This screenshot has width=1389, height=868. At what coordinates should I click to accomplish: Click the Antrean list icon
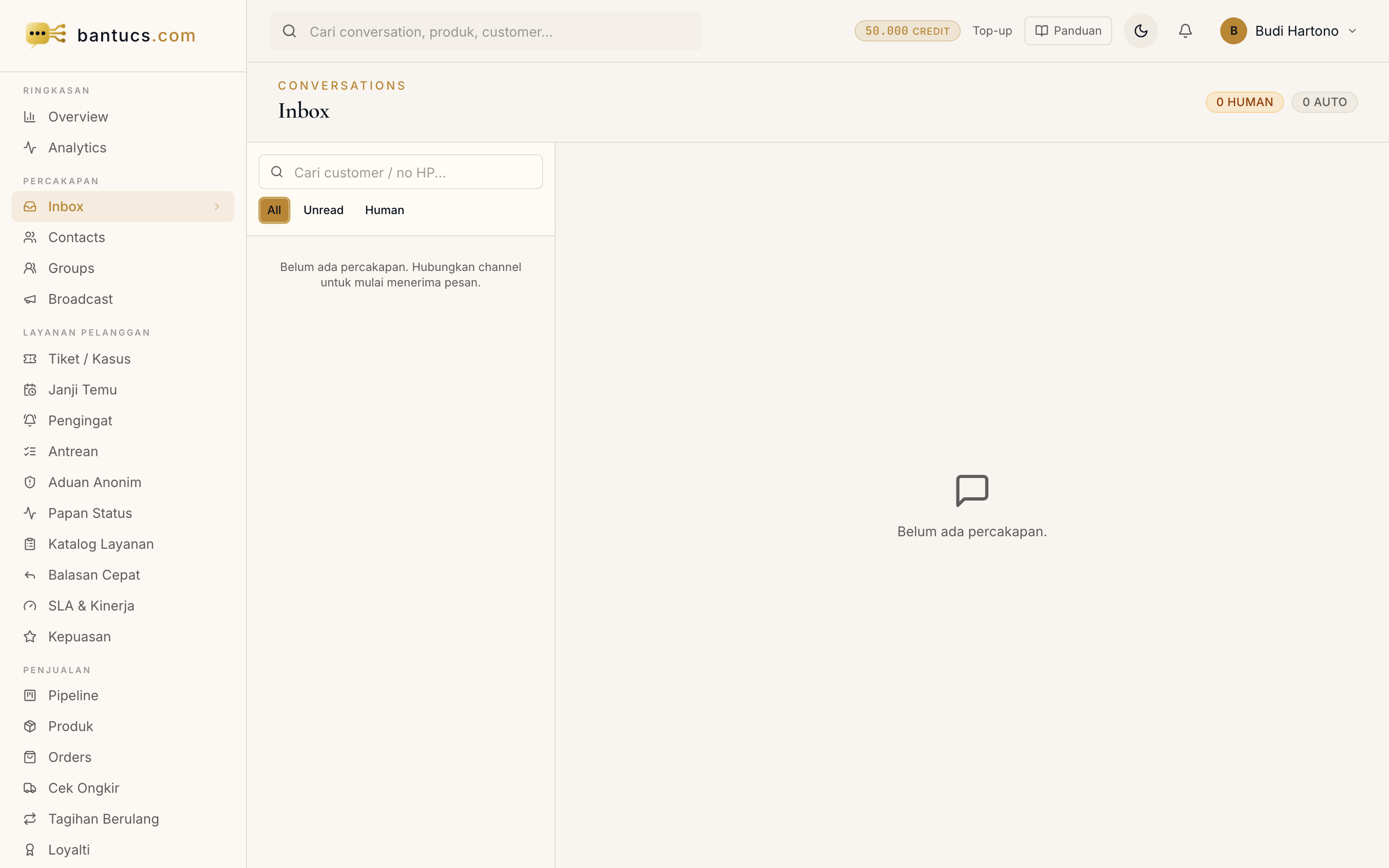coord(30,451)
